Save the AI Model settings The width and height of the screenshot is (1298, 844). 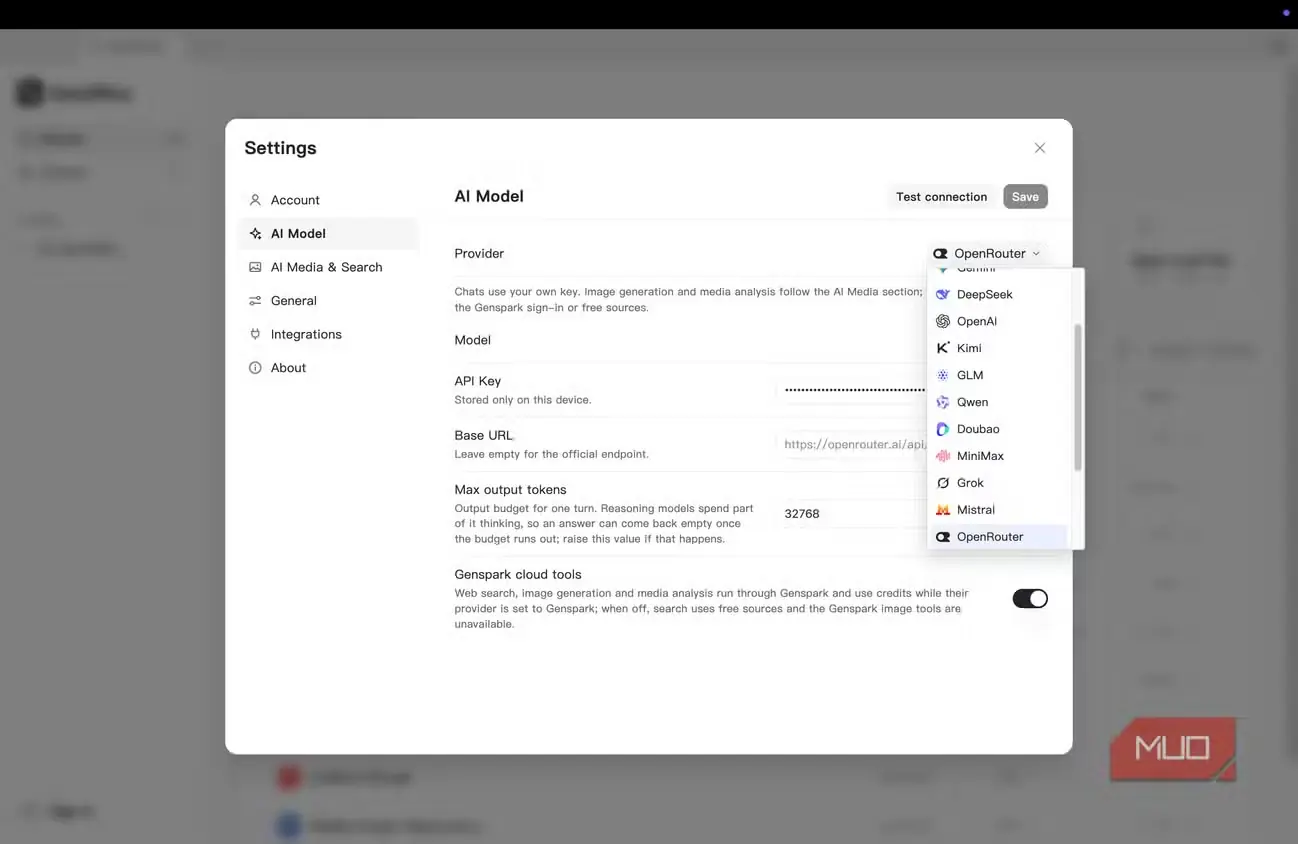(x=1025, y=197)
